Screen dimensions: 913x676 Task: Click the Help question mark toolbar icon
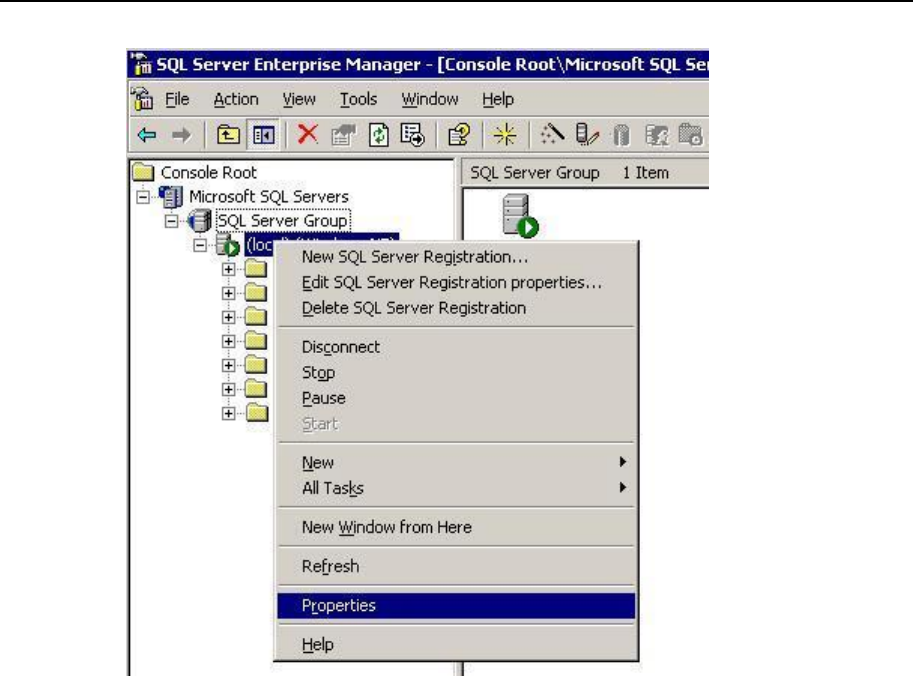(459, 135)
